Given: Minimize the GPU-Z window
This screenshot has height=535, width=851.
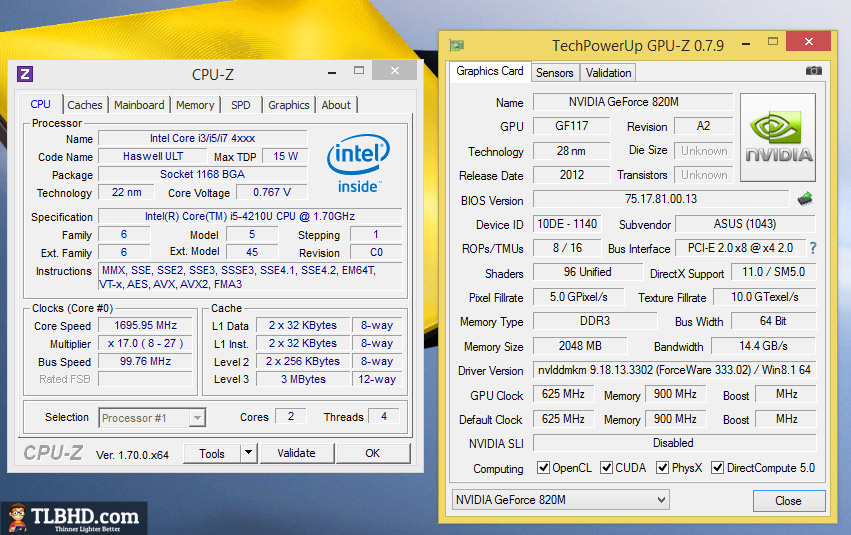Looking at the screenshot, I should point(746,43).
